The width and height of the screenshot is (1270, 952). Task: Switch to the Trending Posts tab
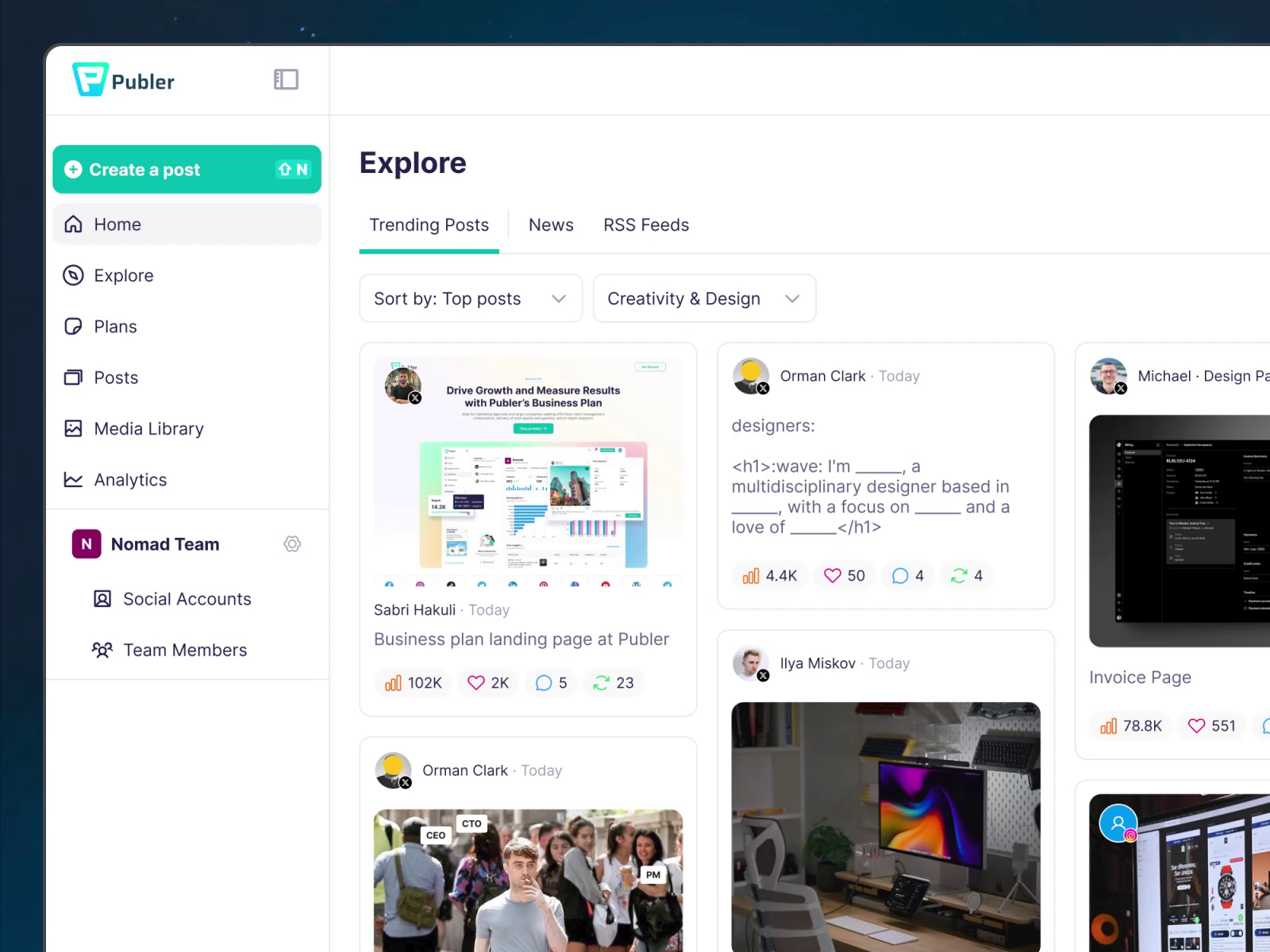coord(429,225)
